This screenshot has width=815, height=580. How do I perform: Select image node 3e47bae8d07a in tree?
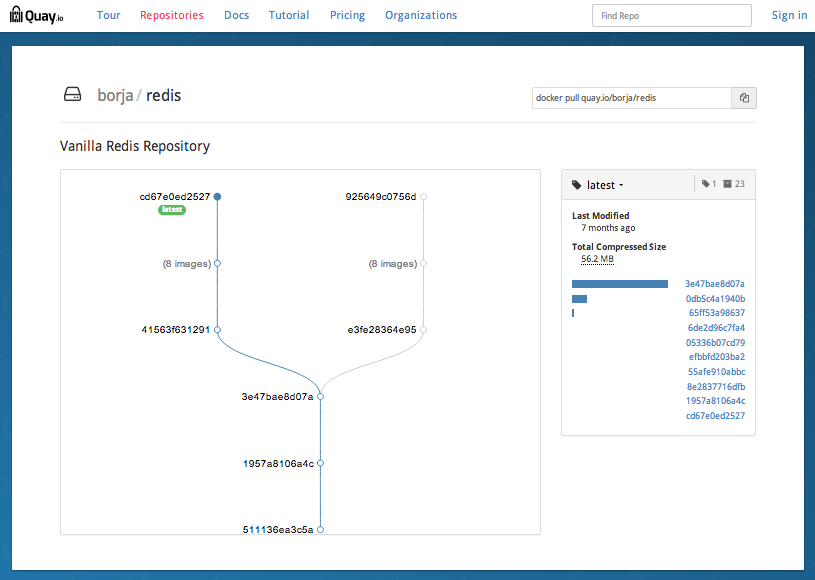(320, 397)
